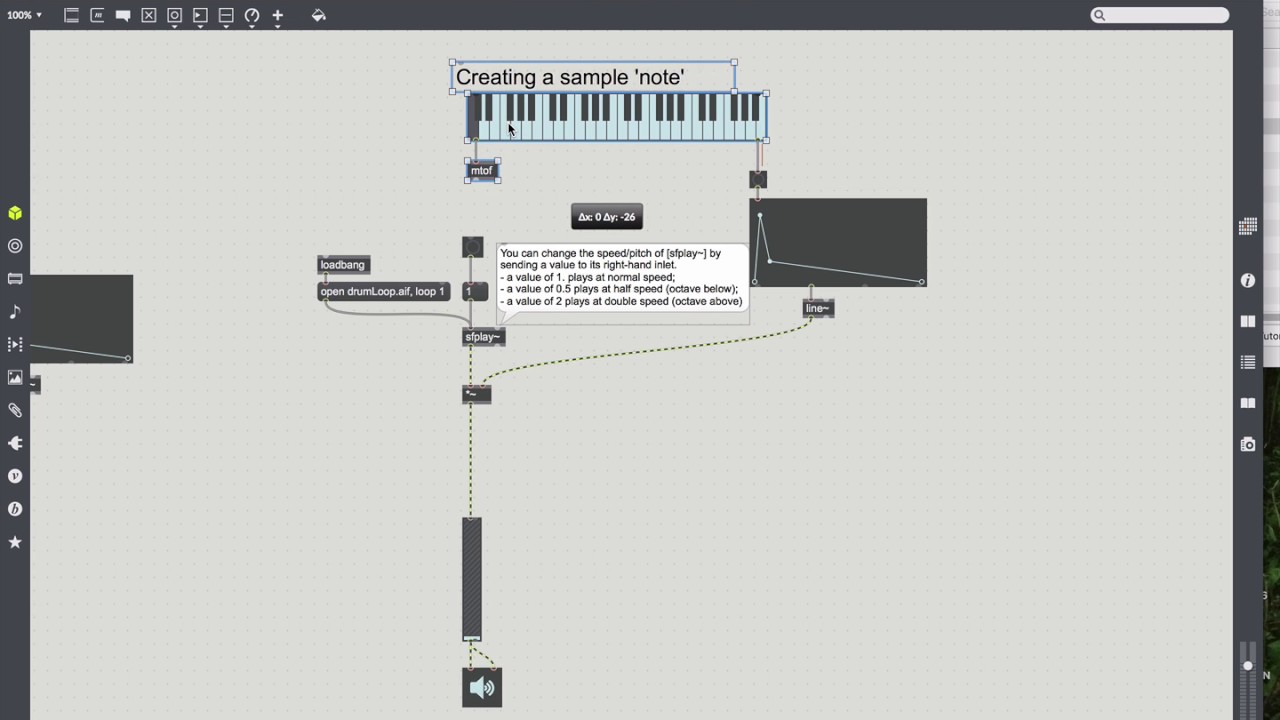
Task: Open the audio devices sidebar icon
Action: (15, 279)
